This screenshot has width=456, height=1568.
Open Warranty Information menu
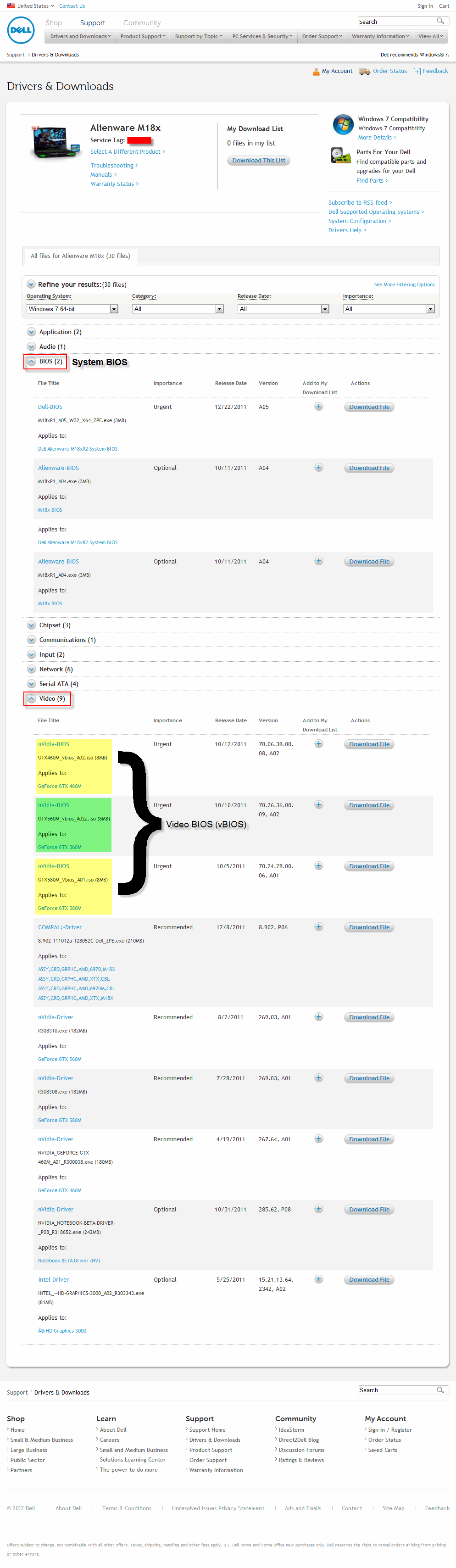point(380,37)
